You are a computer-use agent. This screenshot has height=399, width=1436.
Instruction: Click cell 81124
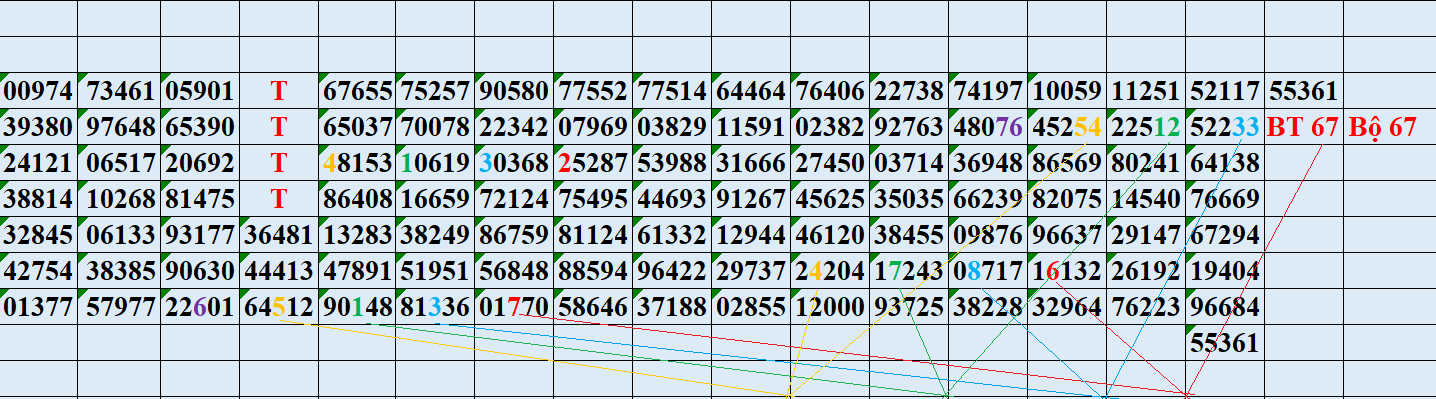pos(593,235)
